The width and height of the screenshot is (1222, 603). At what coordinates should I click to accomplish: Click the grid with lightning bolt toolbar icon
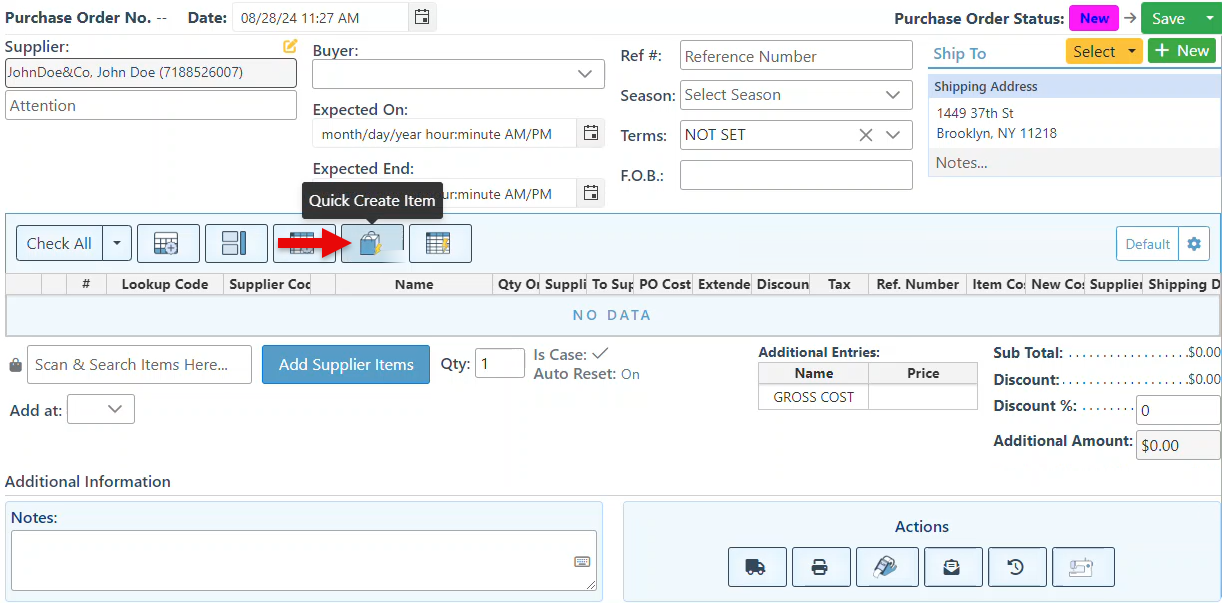[439, 244]
